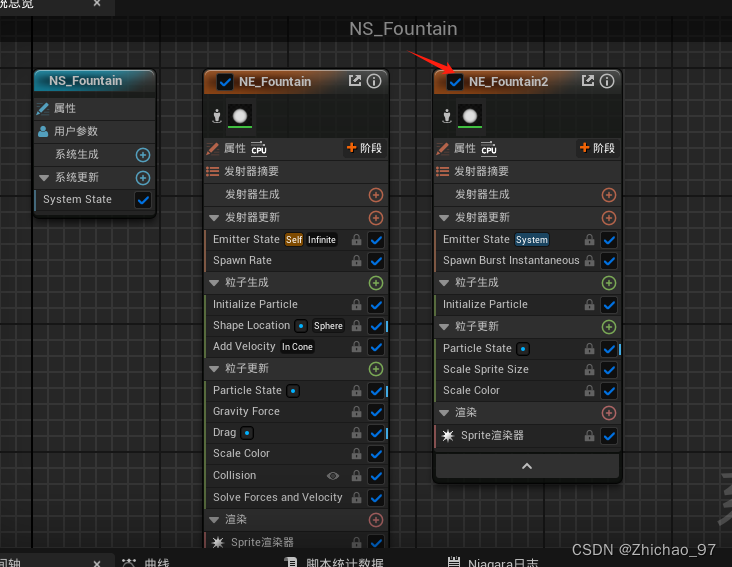Click the CPU sim target icon on NE_Fountain2
732x567 pixels.
[x=489, y=148]
